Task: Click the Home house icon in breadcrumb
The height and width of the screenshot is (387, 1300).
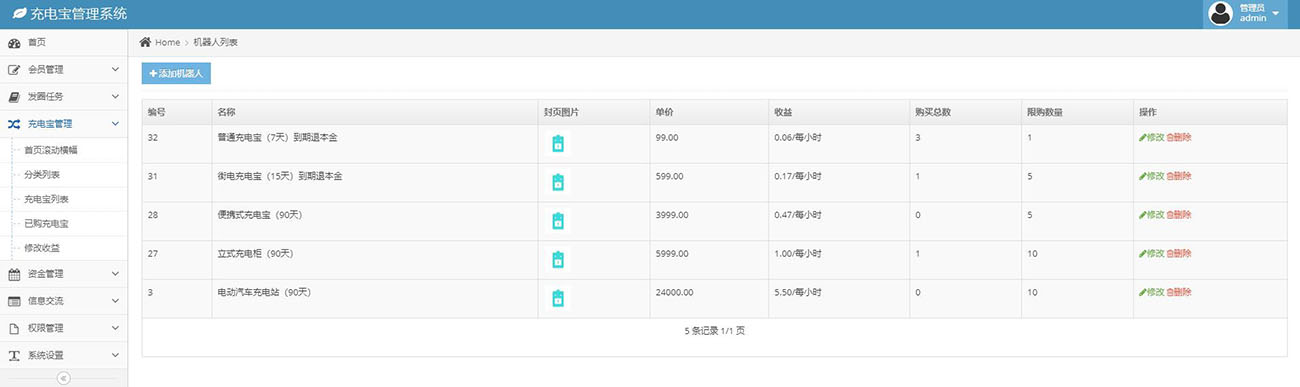Action: click(145, 42)
